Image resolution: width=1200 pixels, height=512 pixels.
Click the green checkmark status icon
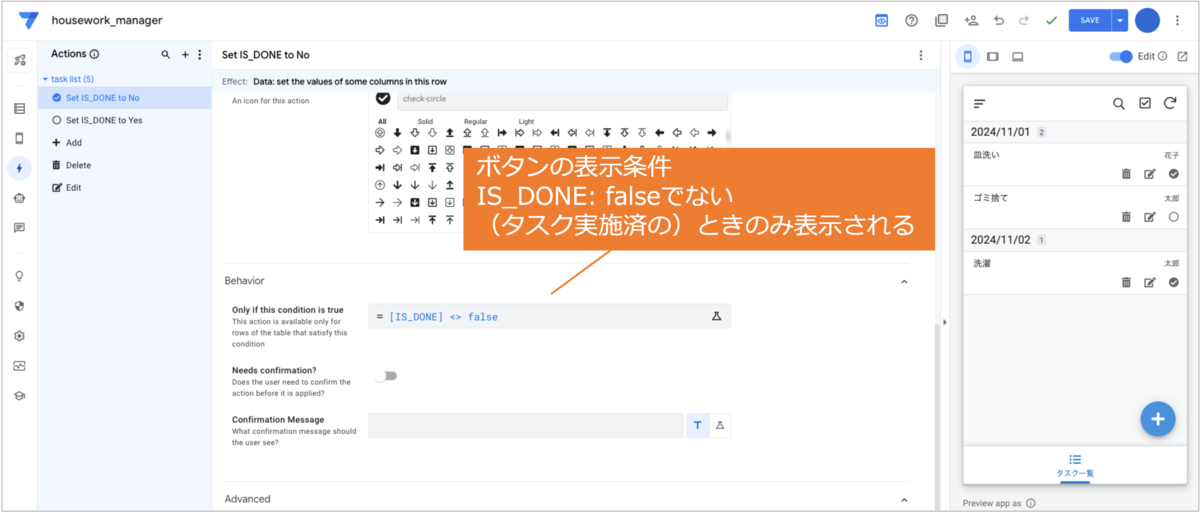click(1051, 20)
